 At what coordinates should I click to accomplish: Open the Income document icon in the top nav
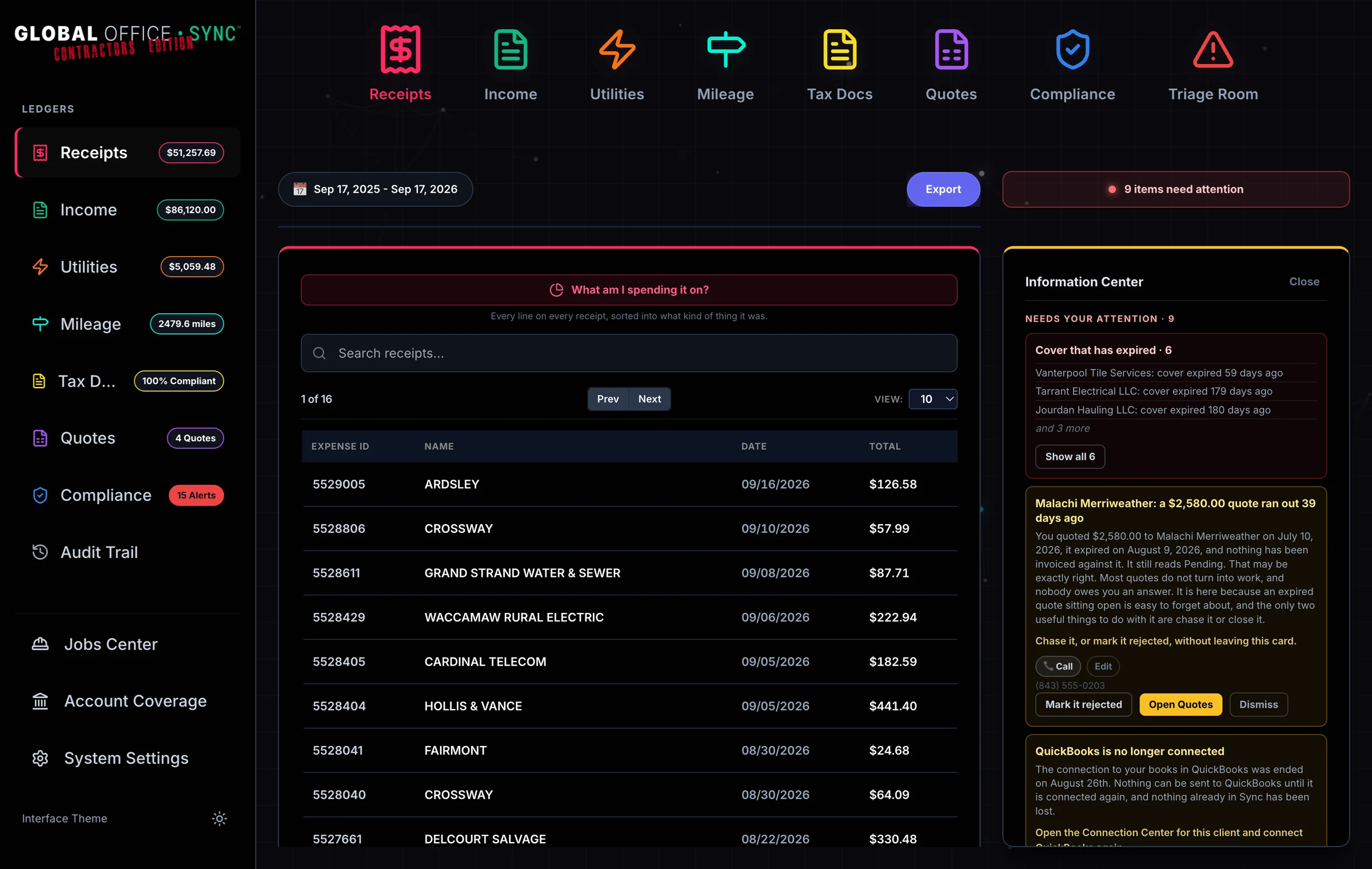tap(510, 49)
